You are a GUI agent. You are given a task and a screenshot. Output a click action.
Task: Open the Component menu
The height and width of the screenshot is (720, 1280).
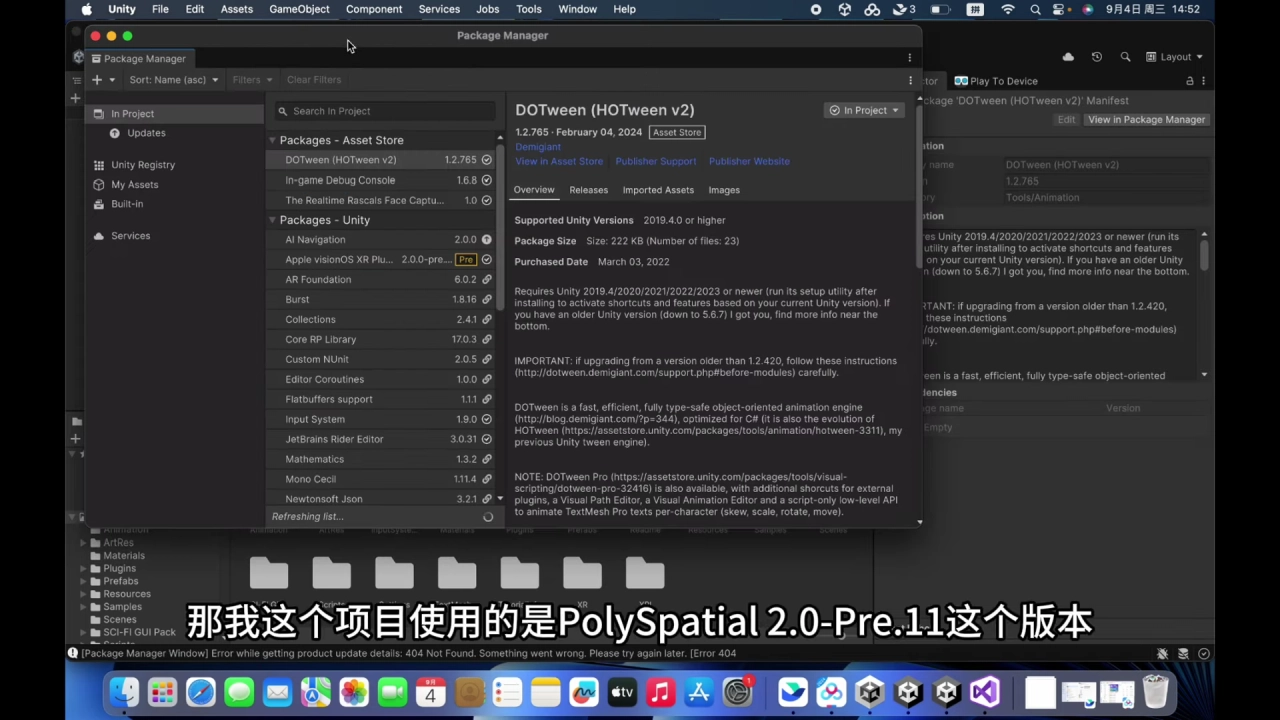click(x=374, y=9)
